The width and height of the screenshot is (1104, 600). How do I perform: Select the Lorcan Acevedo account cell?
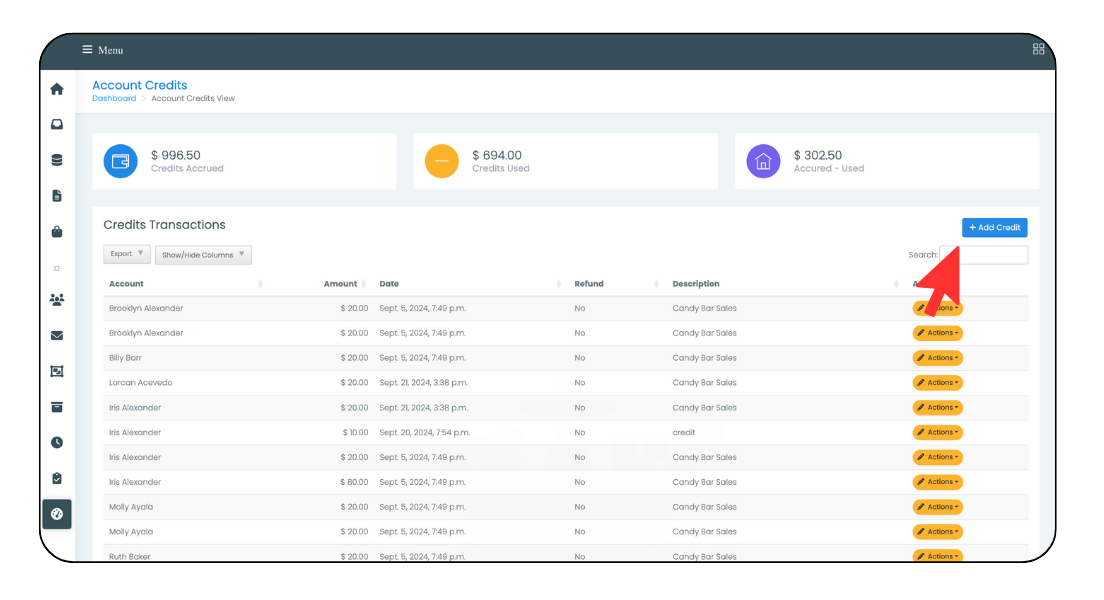(x=140, y=382)
